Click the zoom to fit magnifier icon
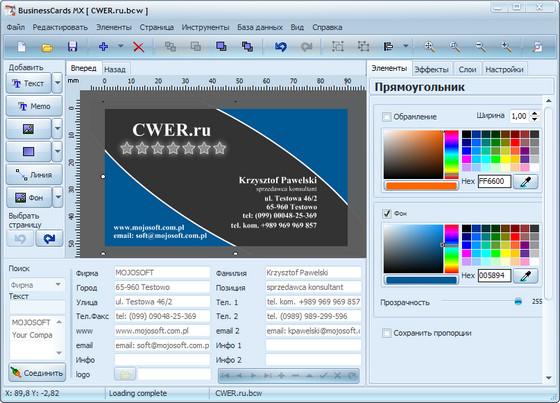This screenshot has height=403, width=560. point(455,46)
